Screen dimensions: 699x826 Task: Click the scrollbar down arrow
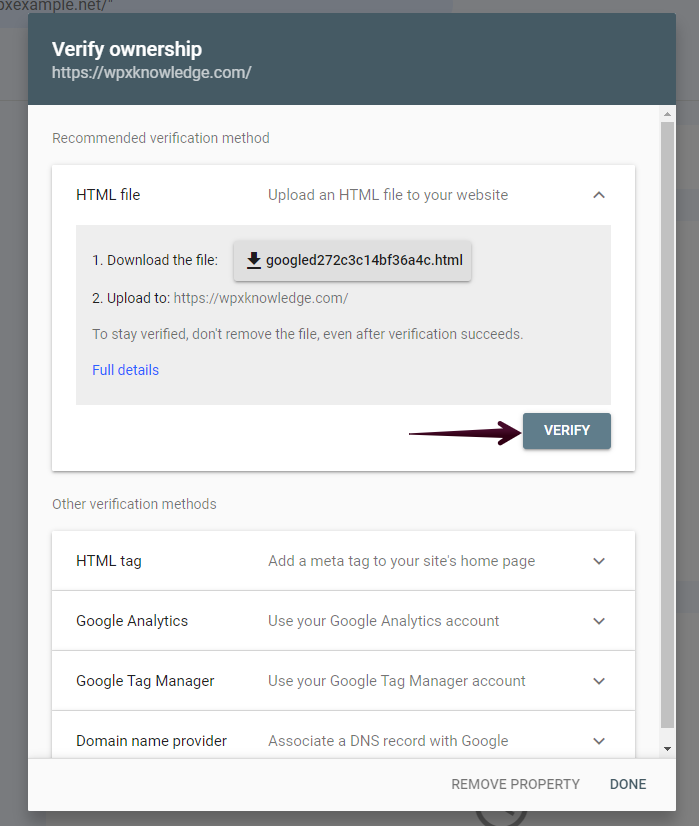(667, 749)
